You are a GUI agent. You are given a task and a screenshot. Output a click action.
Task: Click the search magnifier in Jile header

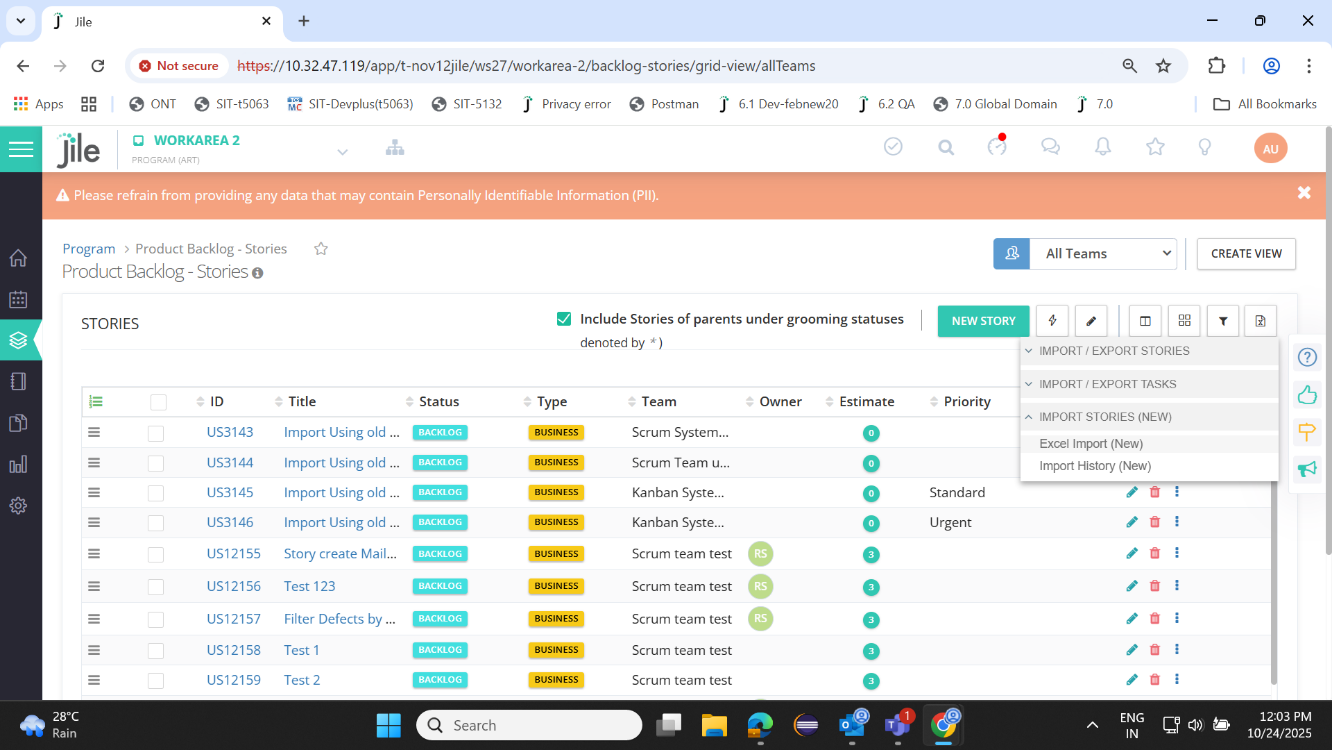(946, 147)
